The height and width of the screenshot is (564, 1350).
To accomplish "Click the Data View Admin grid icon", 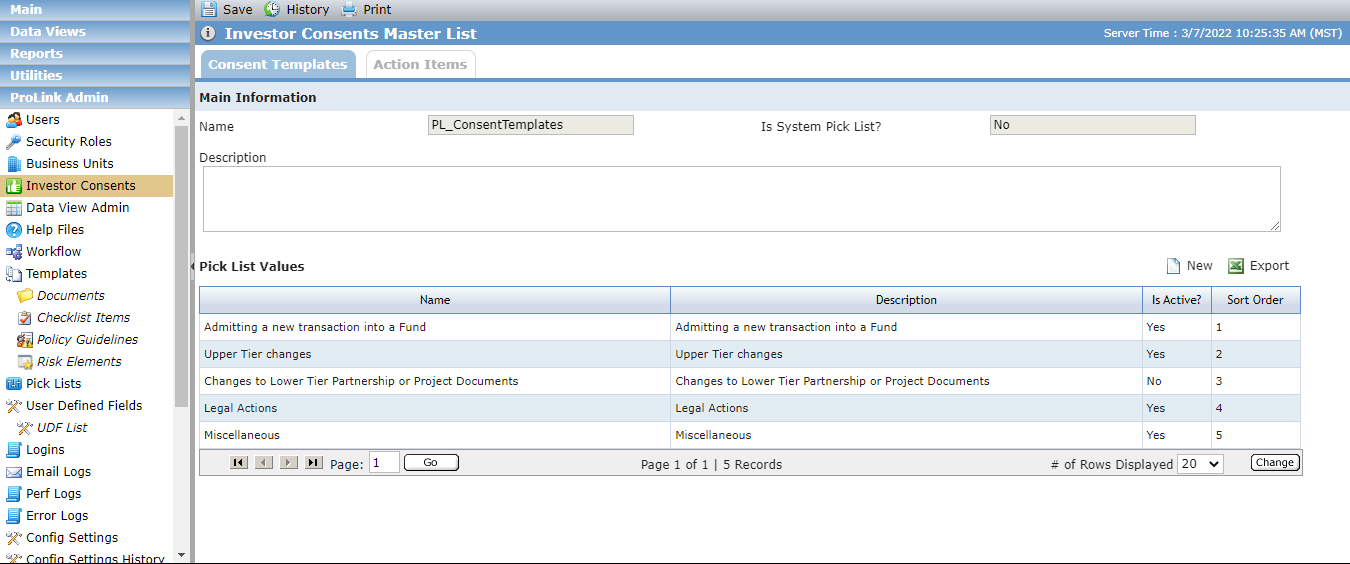I will [x=14, y=208].
